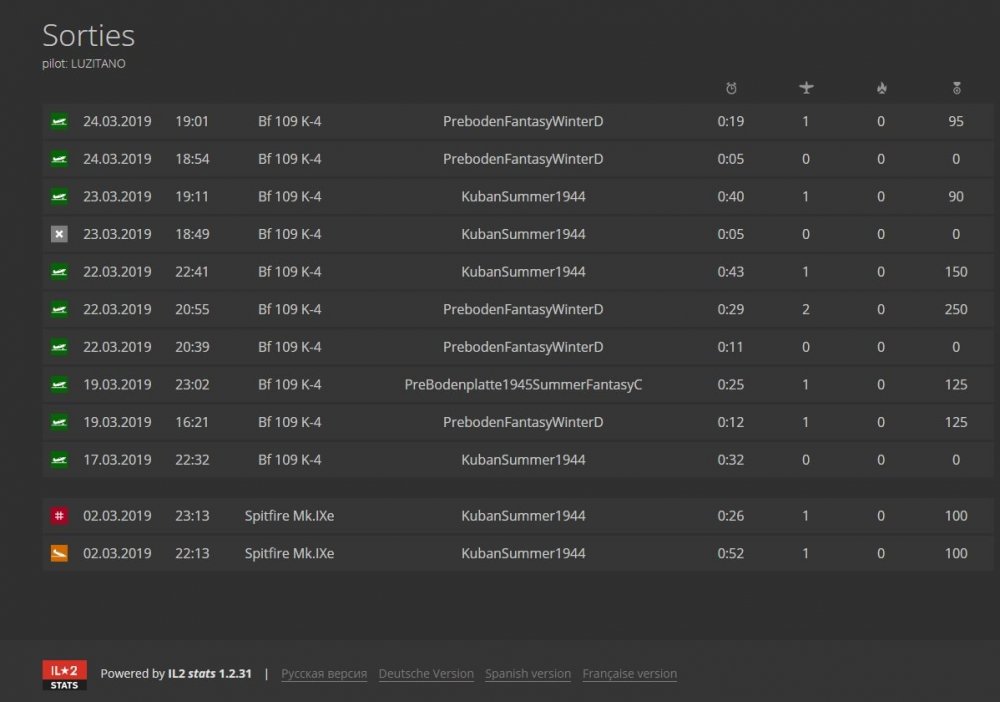This screenshot has height=702, width=1000.
Task: Open landed status icon for 23.03.2019 19:11 sortie
Action: [x=59, y=196]
